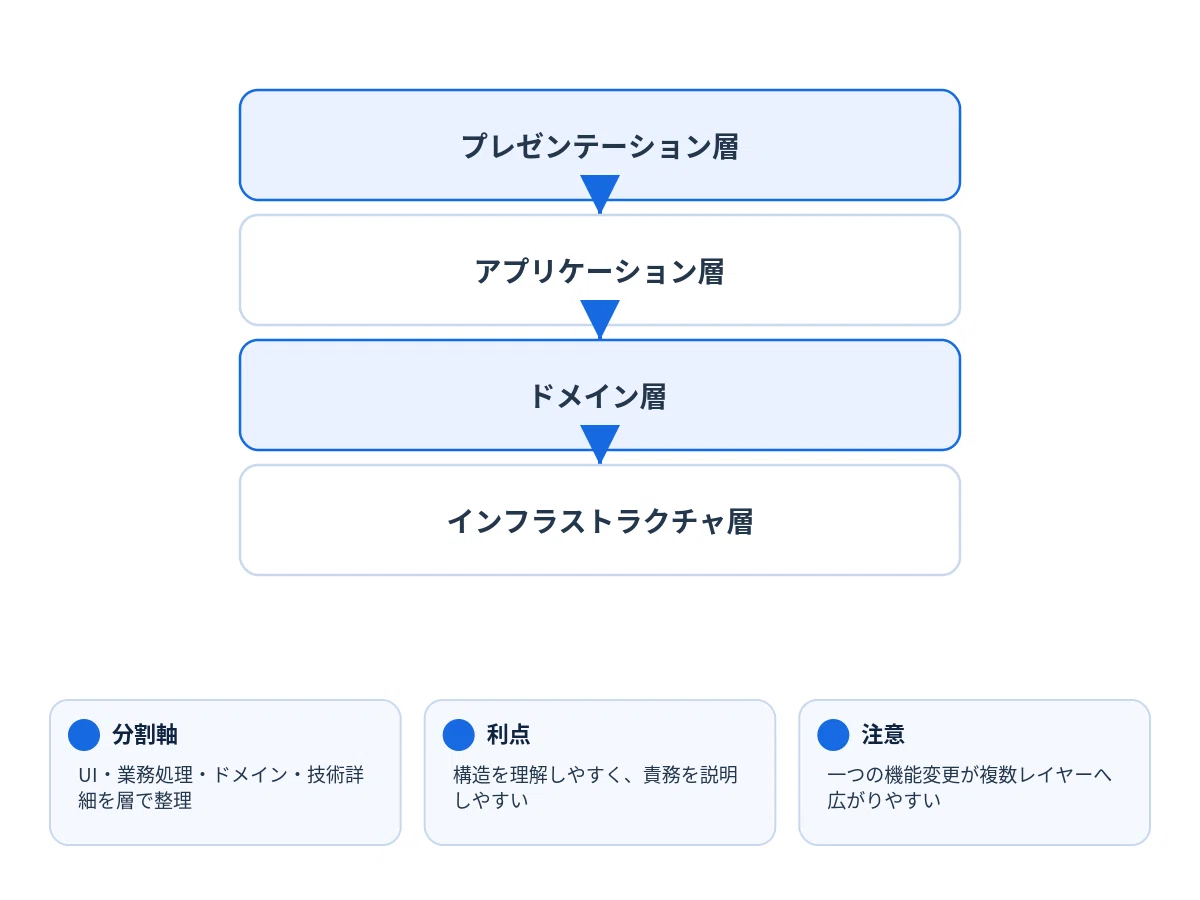Viewport: 1200px width, 900px height.
Task: Click arrow below ドメイン層 box
Action: [600, 444]
